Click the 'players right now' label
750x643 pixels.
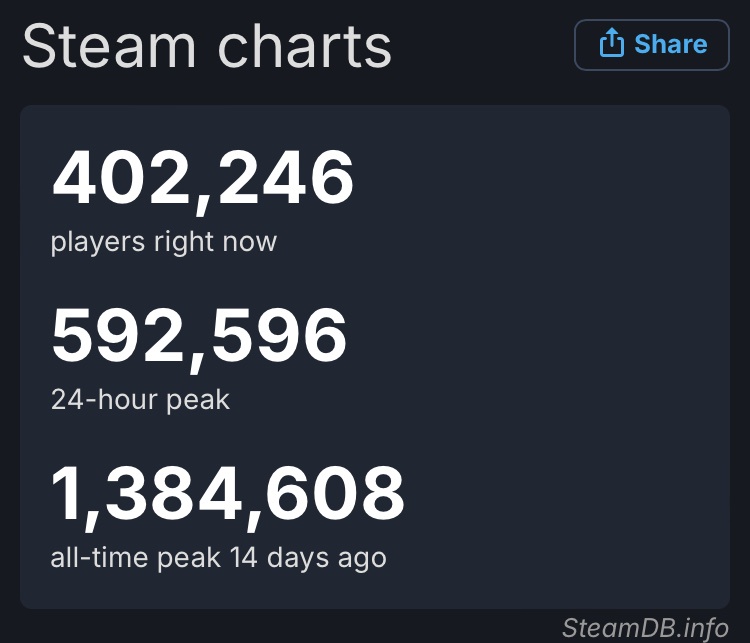click(164, 242)
